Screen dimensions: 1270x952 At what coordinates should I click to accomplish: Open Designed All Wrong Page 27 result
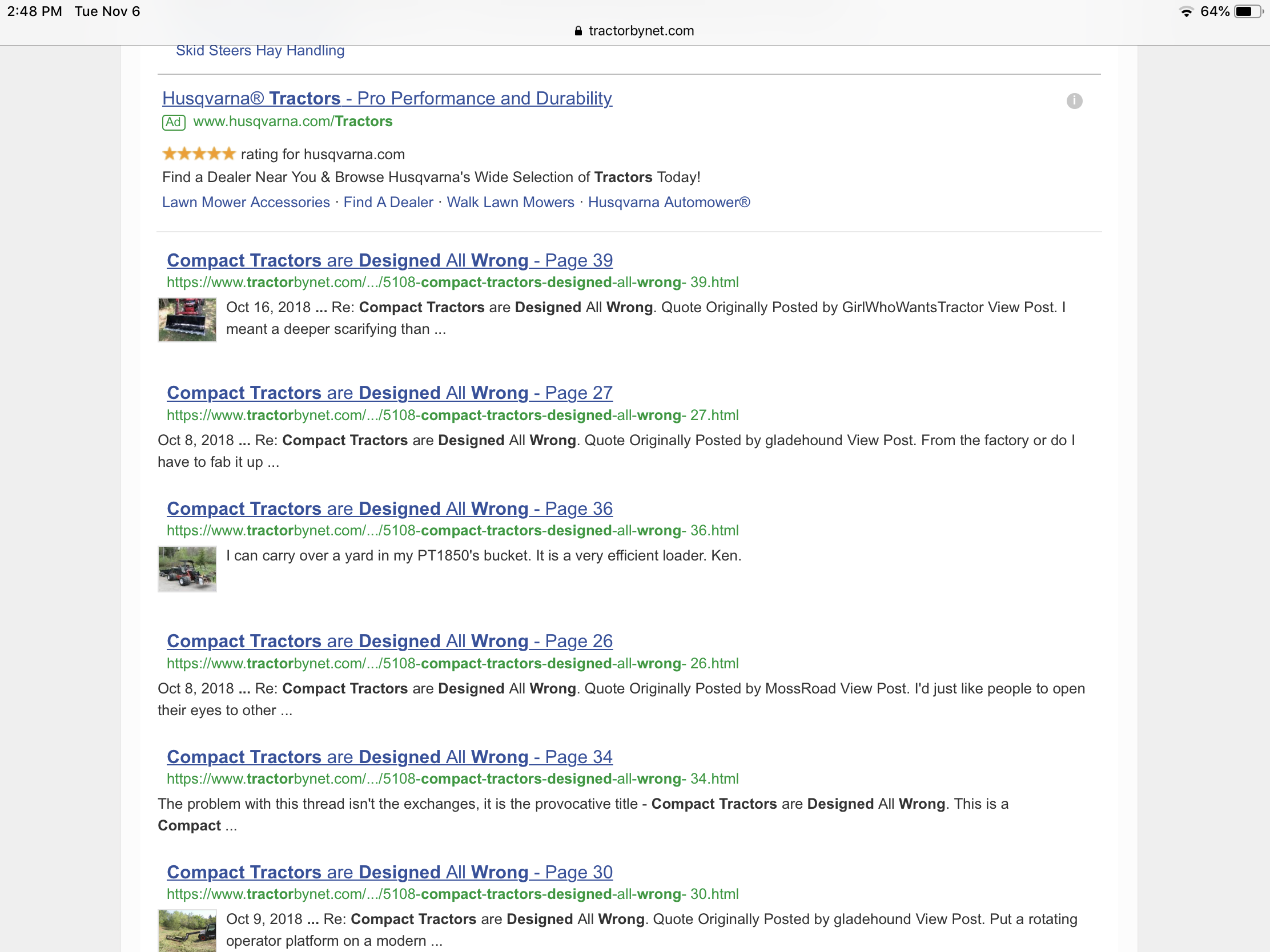click(x=390, y=393)
